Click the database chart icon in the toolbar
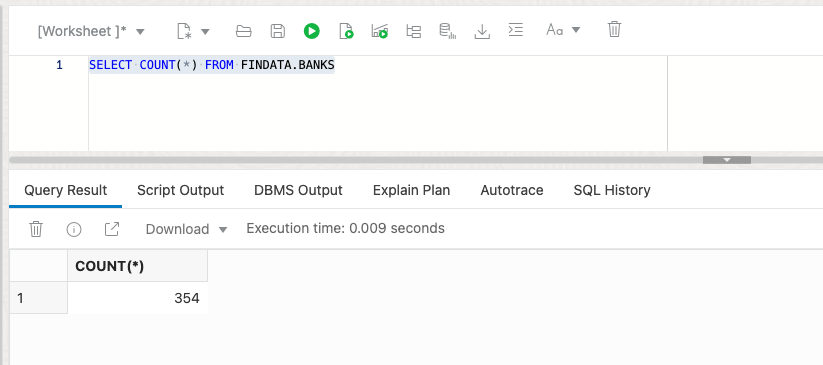Screen dimensions: 823x365 pos(448,31)
